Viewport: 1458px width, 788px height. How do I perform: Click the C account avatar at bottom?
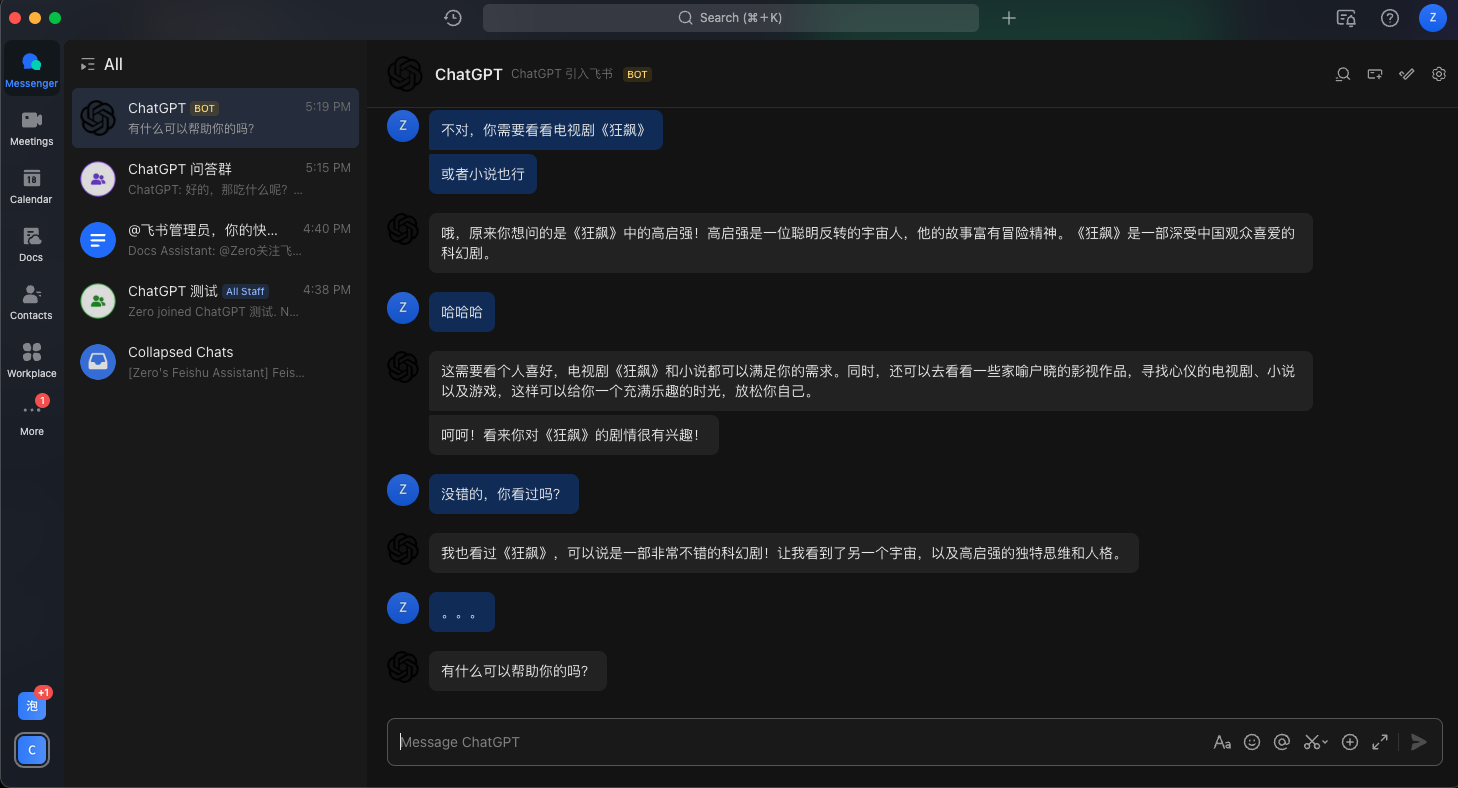point(32,750)
